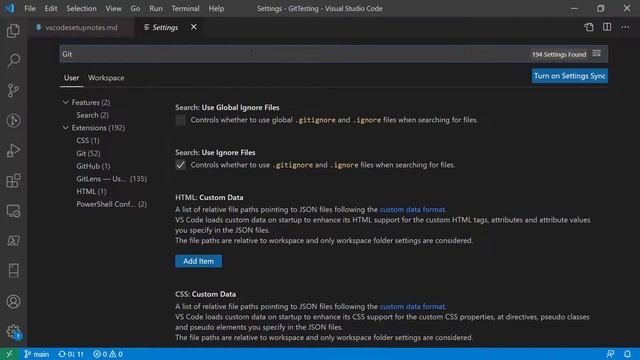
Task: Open the Manage gear icon
Action: click(x=13, y=331)
